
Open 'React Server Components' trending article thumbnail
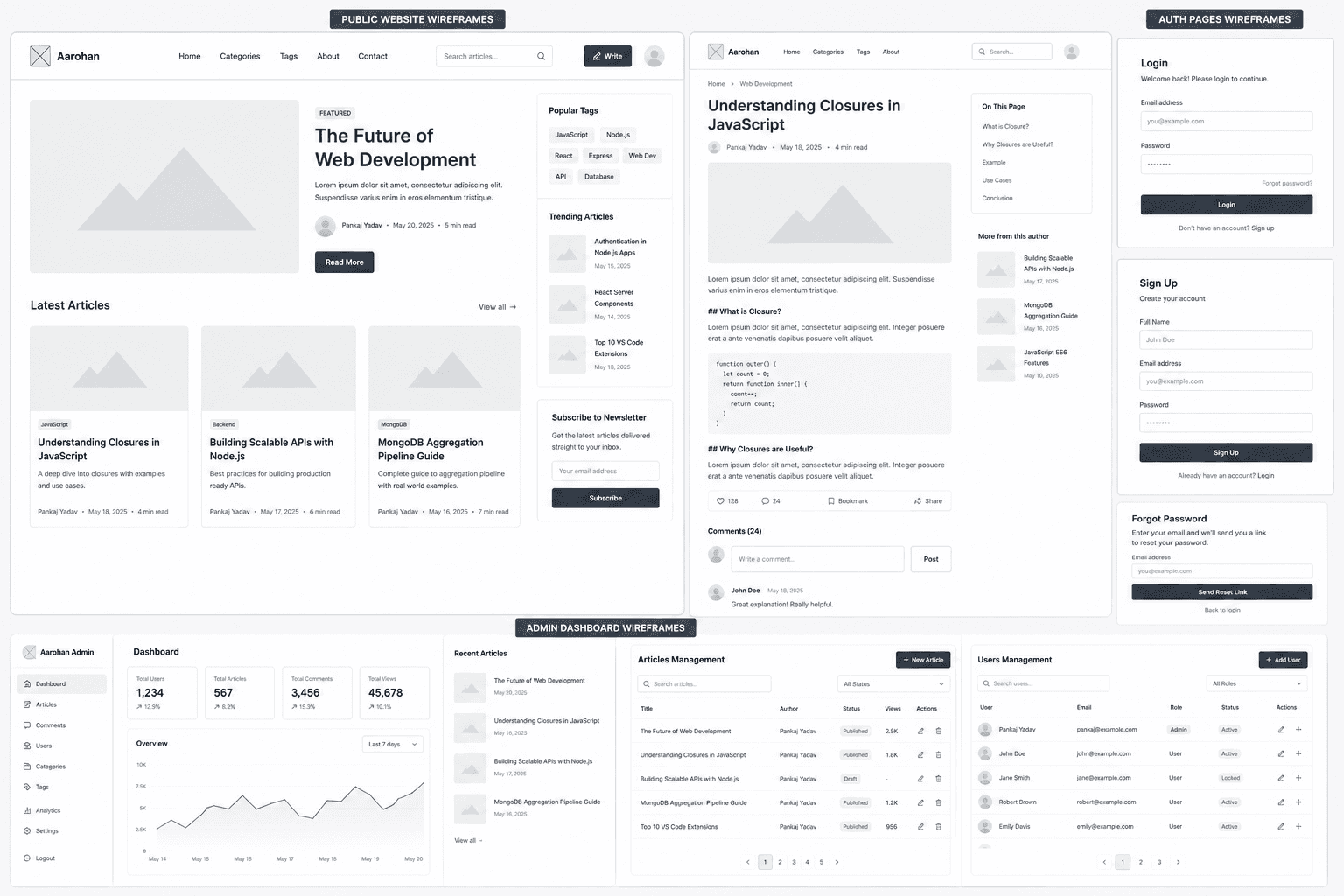coord(567,304)
